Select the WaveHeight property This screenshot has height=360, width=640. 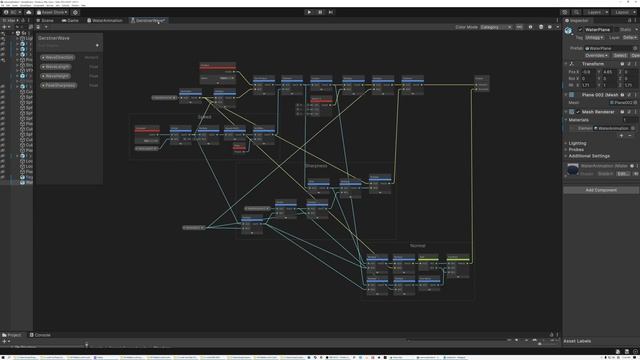[56, 76]
